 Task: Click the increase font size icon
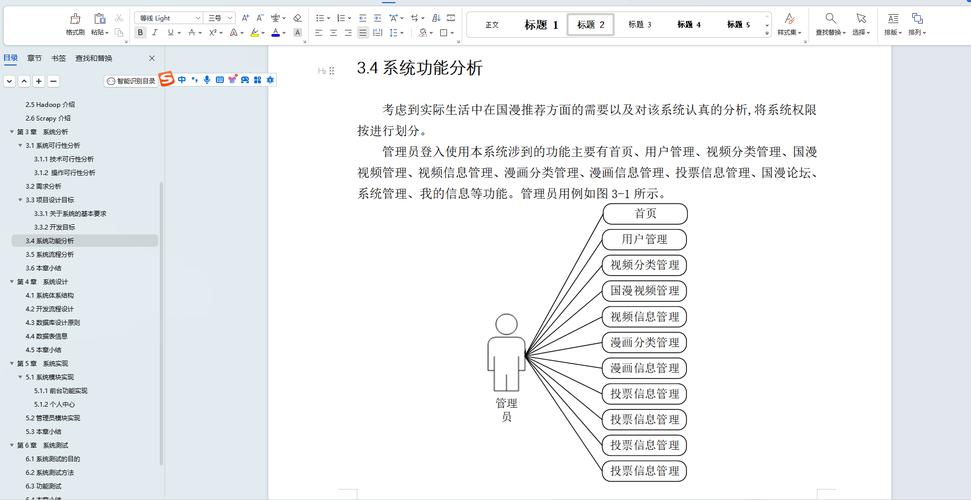245,18
